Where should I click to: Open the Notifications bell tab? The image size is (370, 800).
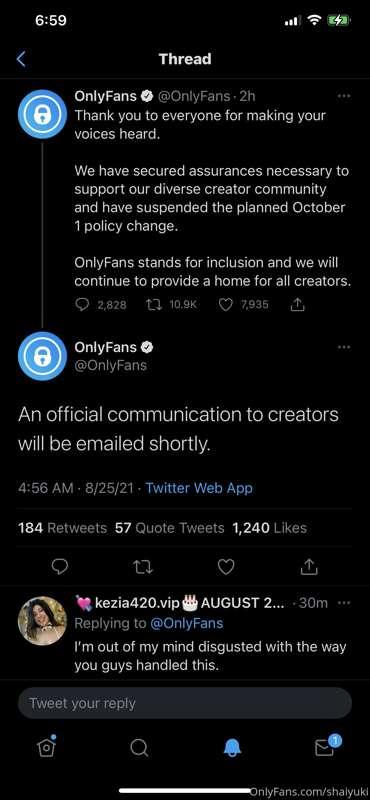tap(232, 748)
